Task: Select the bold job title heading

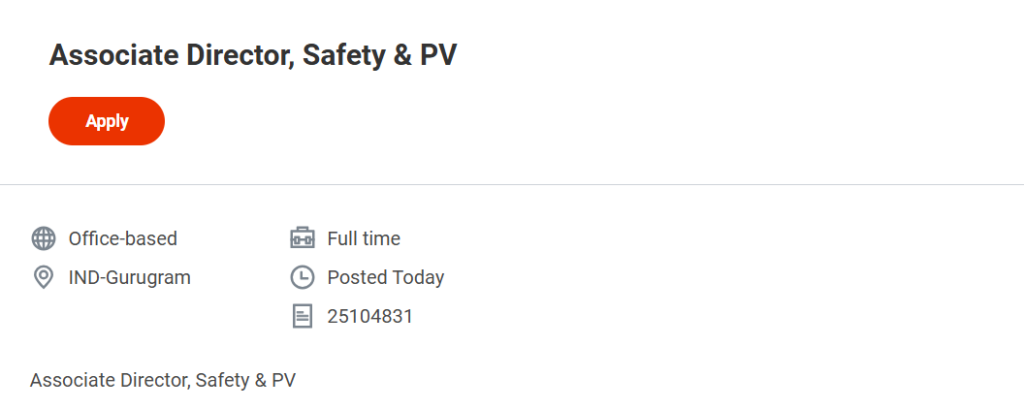Action: pos(252,55)
